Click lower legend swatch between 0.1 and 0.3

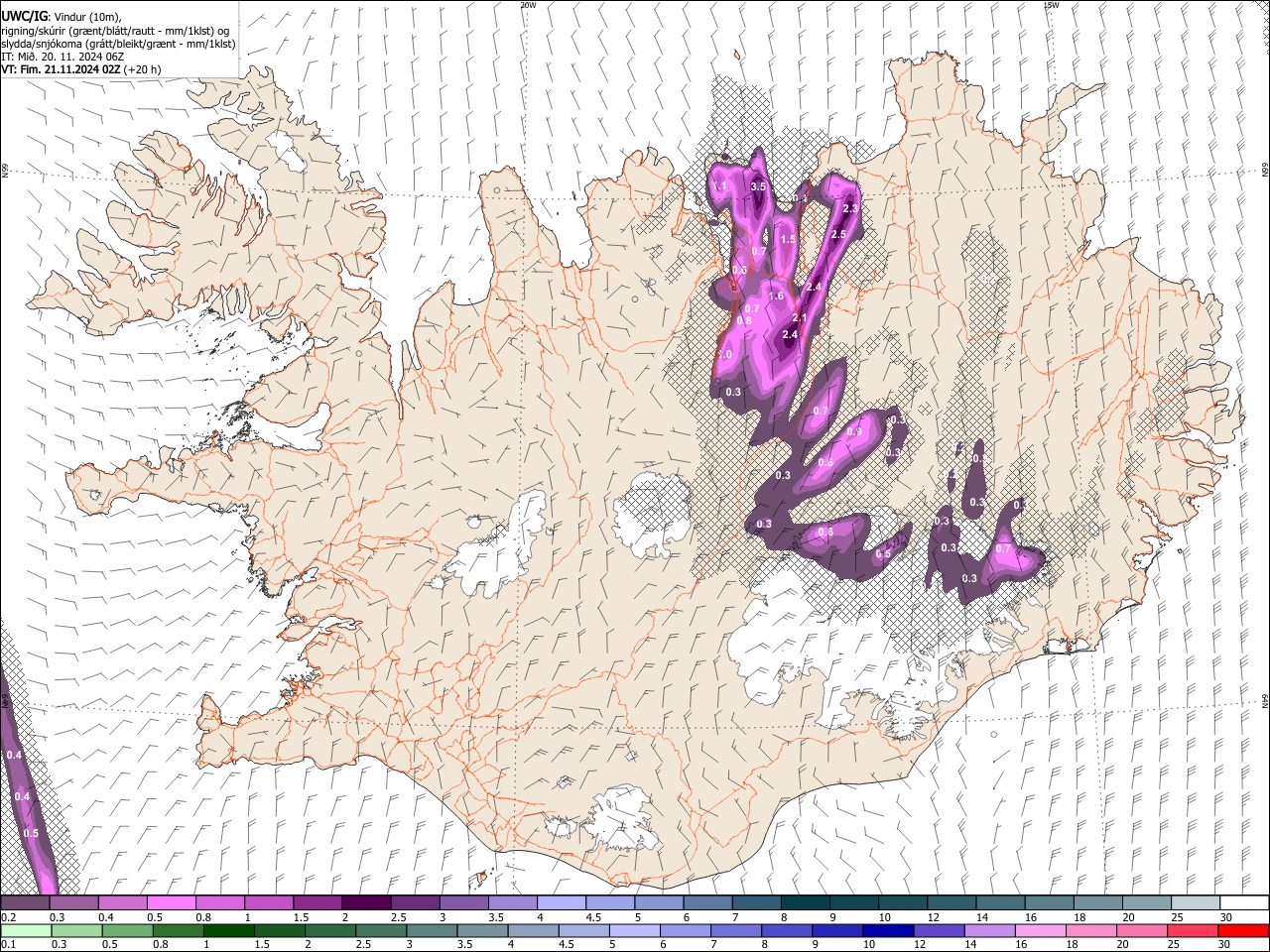point(26,930)
